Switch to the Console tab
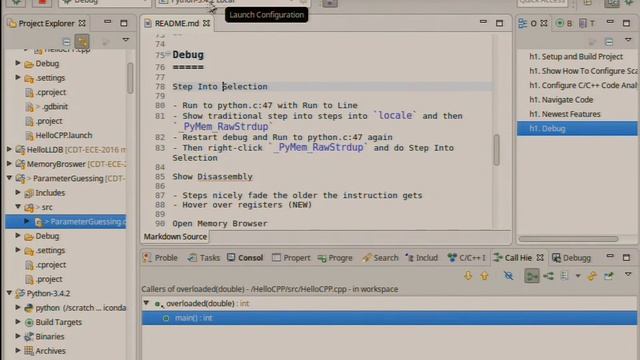 pos(245,258)
